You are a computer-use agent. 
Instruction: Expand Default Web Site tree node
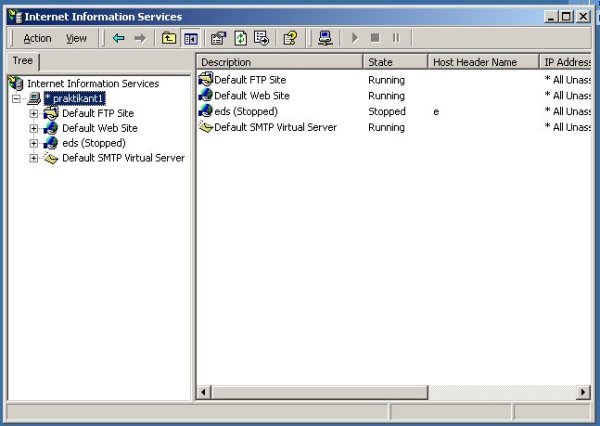(34, 128)
